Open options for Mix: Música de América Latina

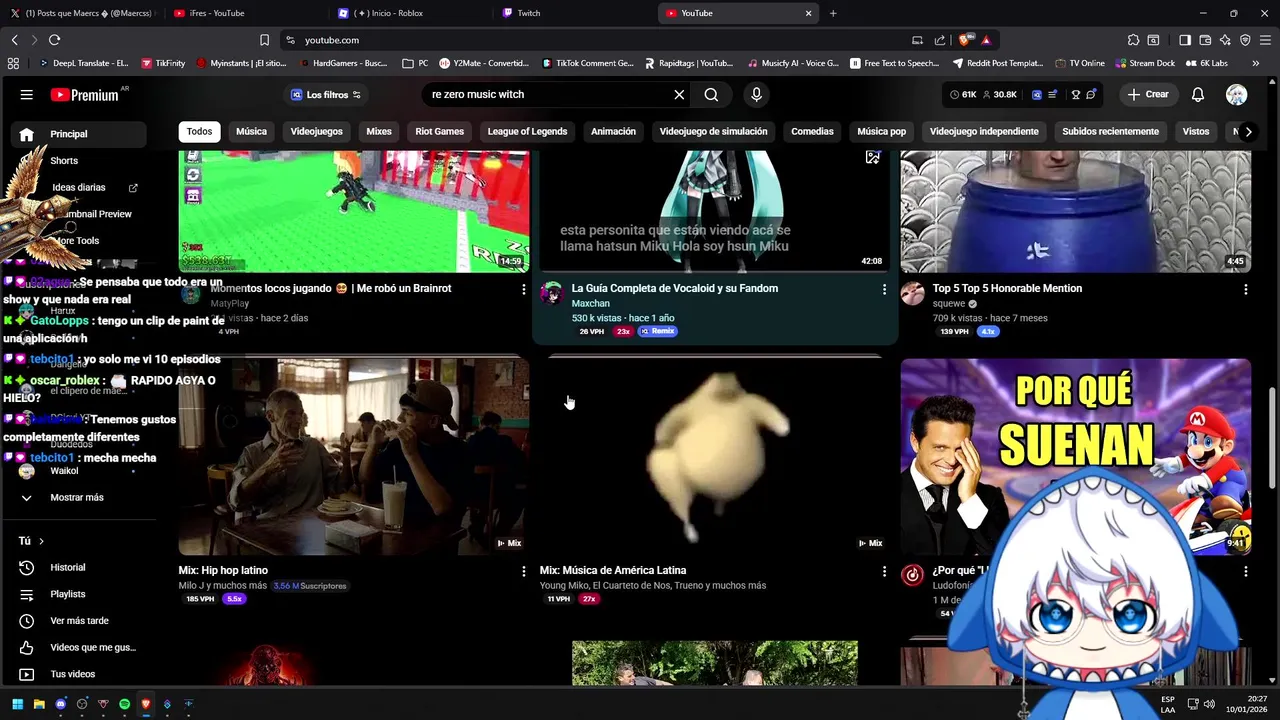click(x=884, y=571)
